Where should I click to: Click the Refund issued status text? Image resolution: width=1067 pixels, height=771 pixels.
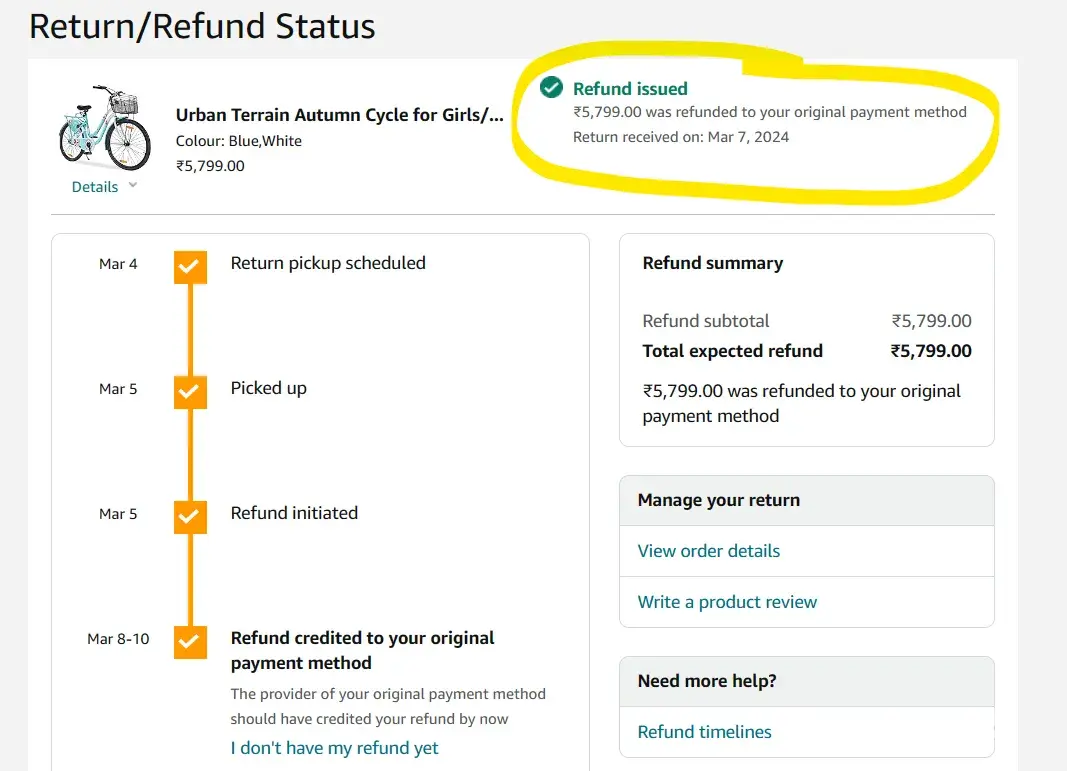(x=630, y=88)
